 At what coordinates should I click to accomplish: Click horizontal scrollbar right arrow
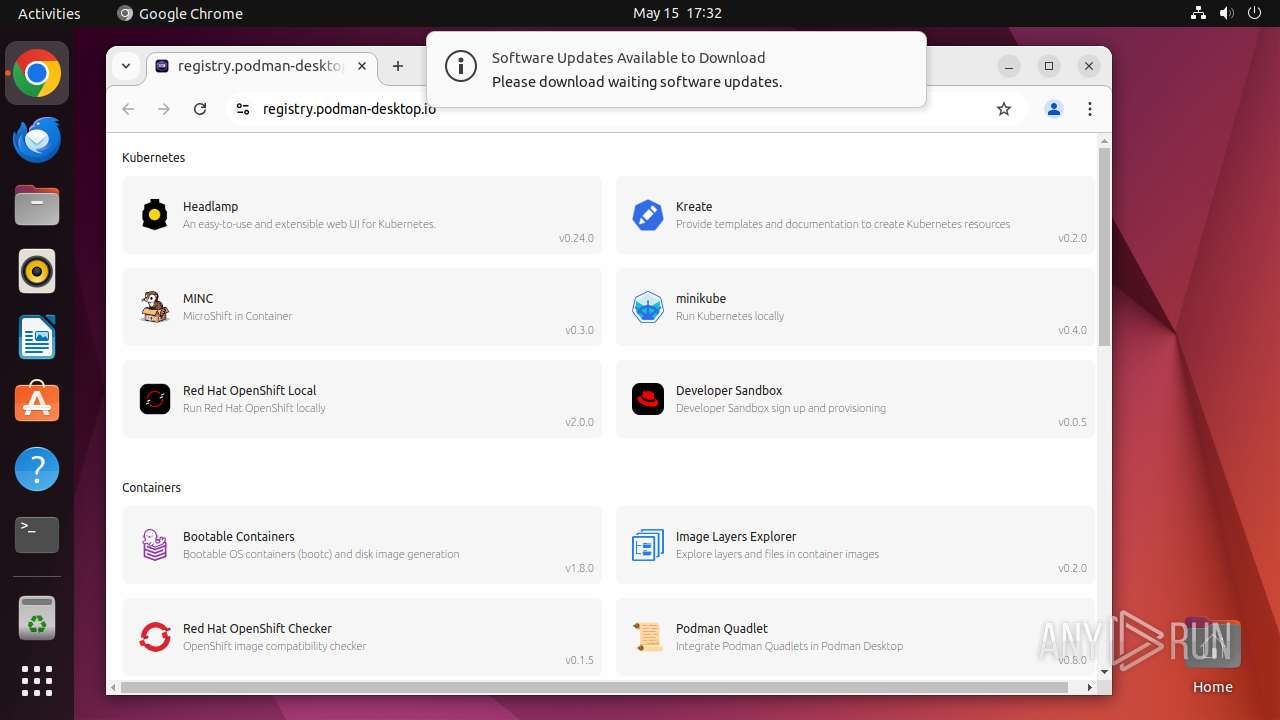point(1090,687)
